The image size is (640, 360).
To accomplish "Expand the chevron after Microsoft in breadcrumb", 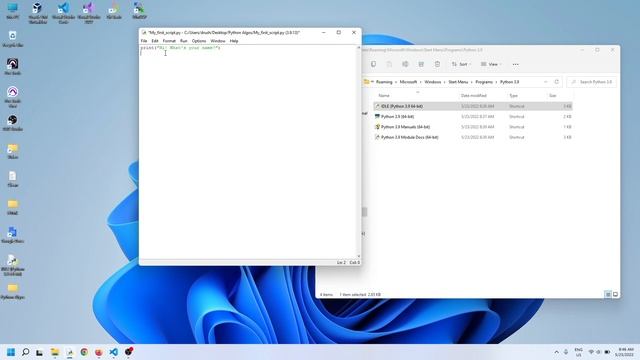I will (x=420, y=82).
